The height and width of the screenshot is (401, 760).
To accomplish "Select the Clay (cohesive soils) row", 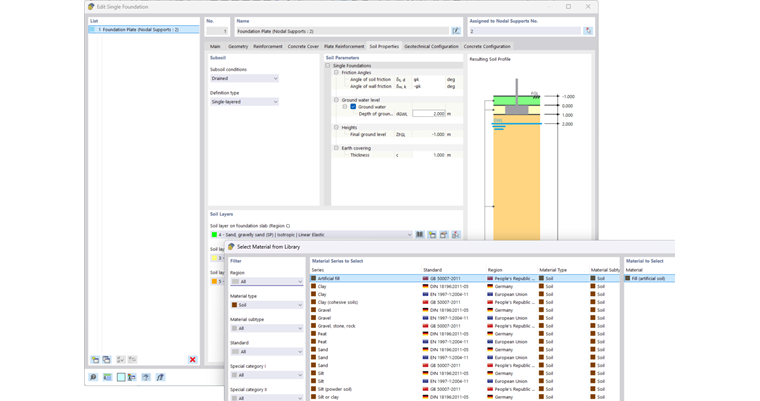I will 464,302.
